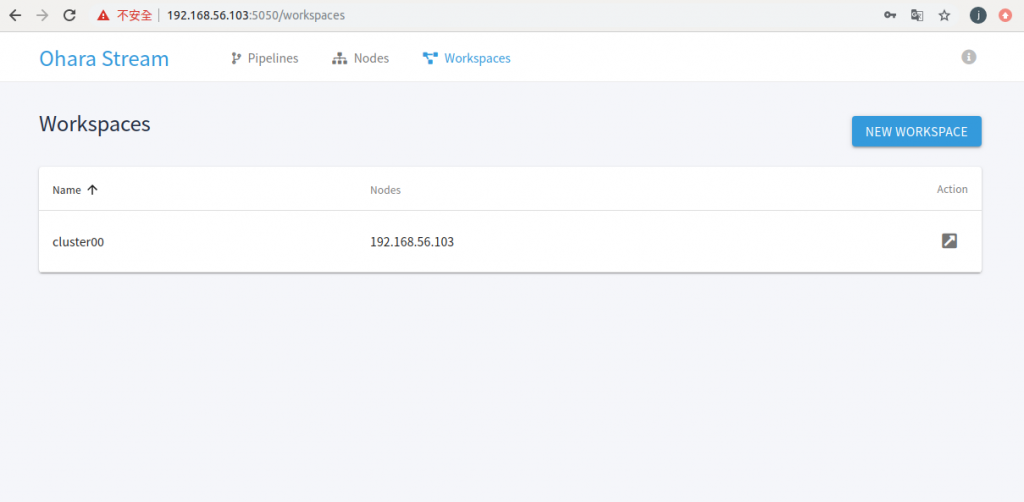This screenshot has height=502, width=1024.
Task: Switch to the Pipelines tab
Action: coord(273,58)
